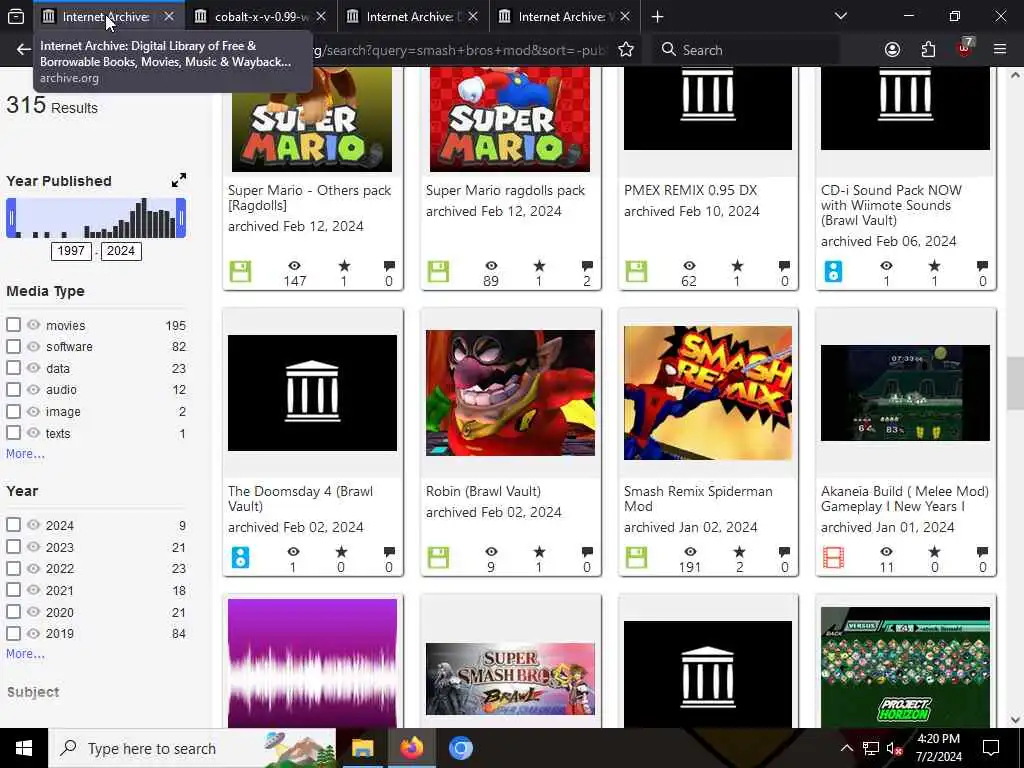Open the extensions puzzle-piece icon
Viewport: 1024px width, 768px height.
pyautogui.click(x=928, y=50)
